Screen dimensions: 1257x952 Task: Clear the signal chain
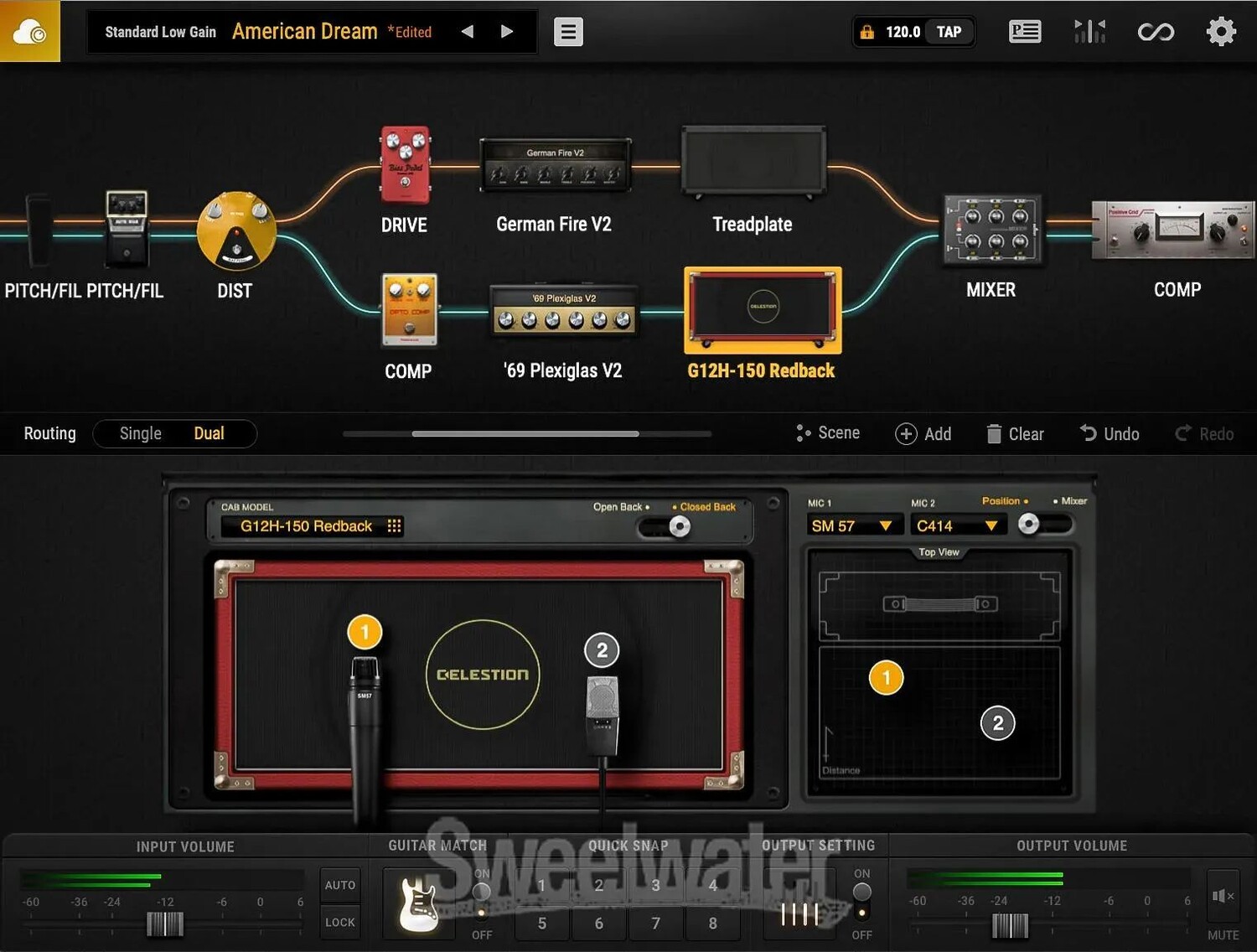point(1015,433)
